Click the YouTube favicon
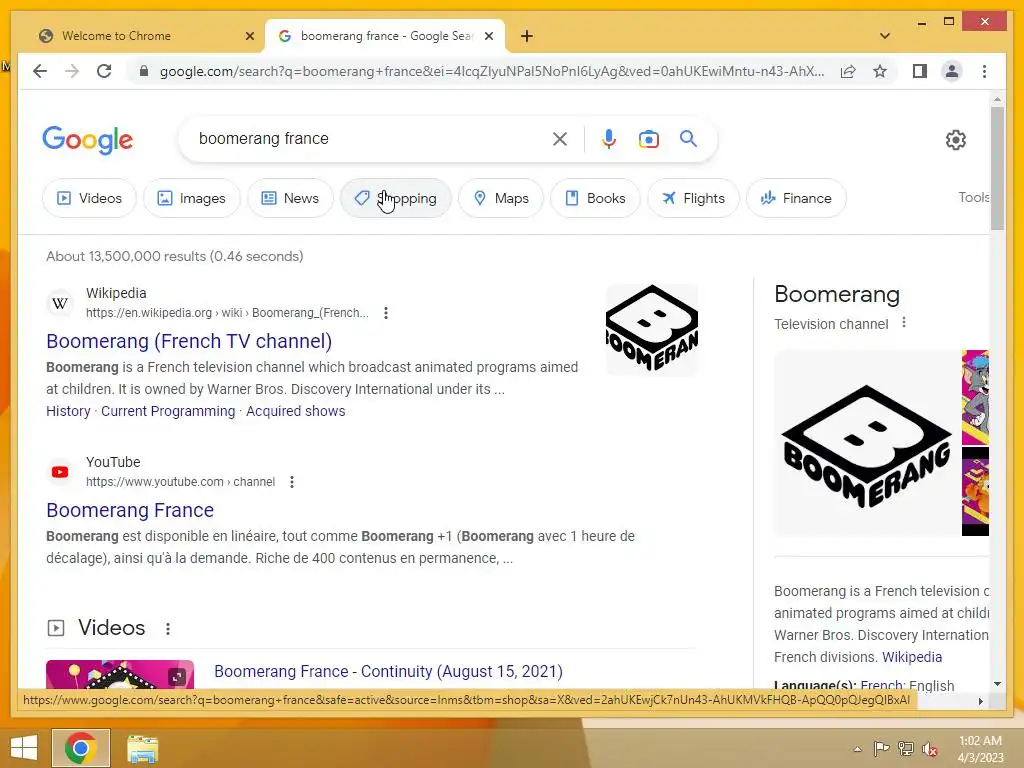The width and height of the screenshot is (1024, 768). [x=60, y=472]
